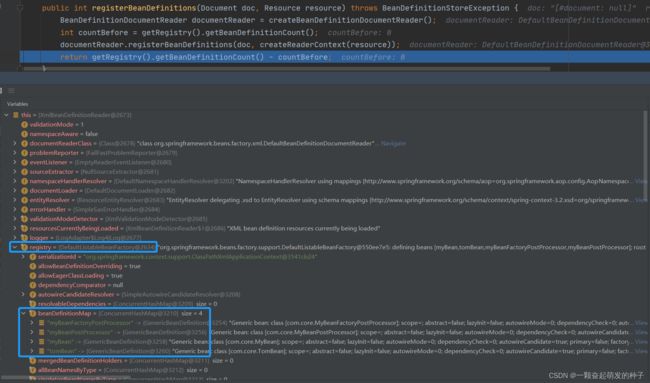Expand the myBeanFactoryPostProcessor map entry
The width and height of the screenshot is (650, 383).
32,323
